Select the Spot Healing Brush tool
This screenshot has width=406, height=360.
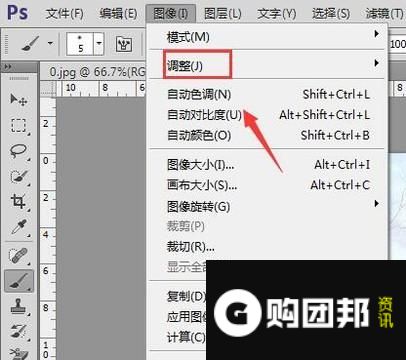click(x=19, y=256)
